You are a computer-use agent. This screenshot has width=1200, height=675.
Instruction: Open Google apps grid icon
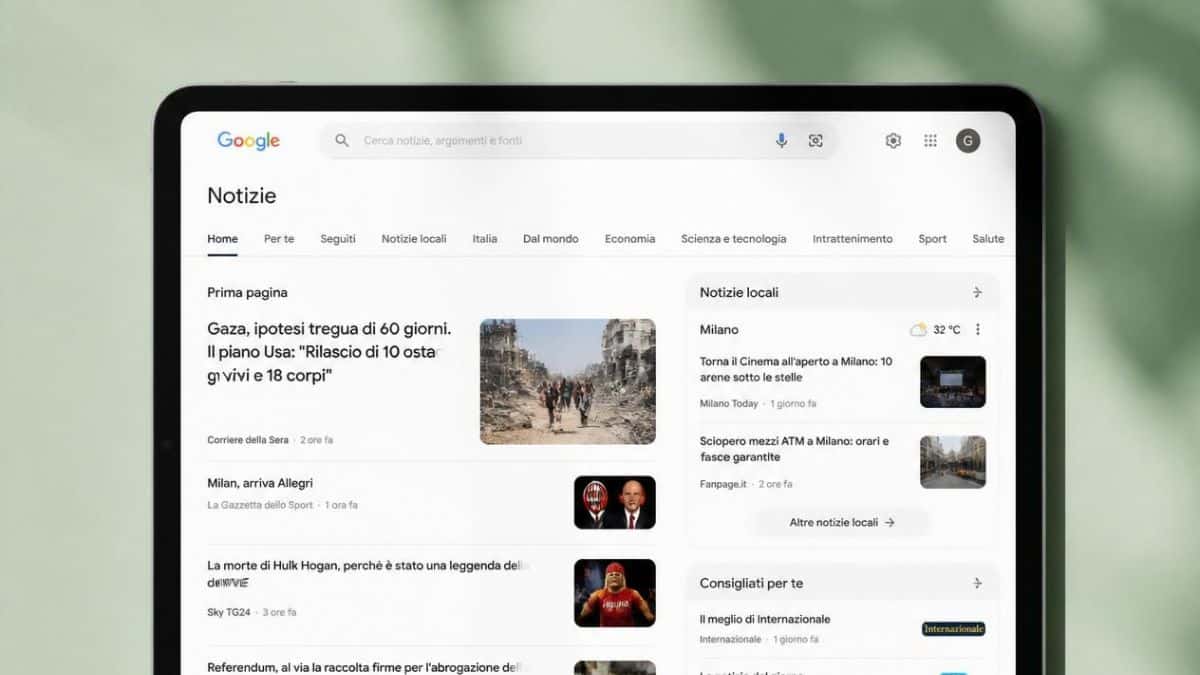click(930, 141)
